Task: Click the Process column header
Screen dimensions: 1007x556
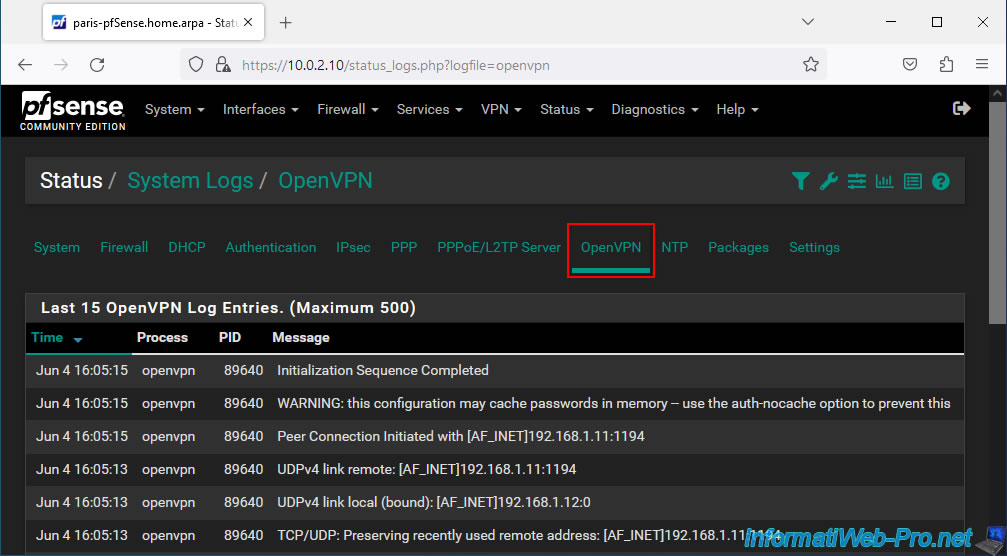Action: [x=162, y=338]
